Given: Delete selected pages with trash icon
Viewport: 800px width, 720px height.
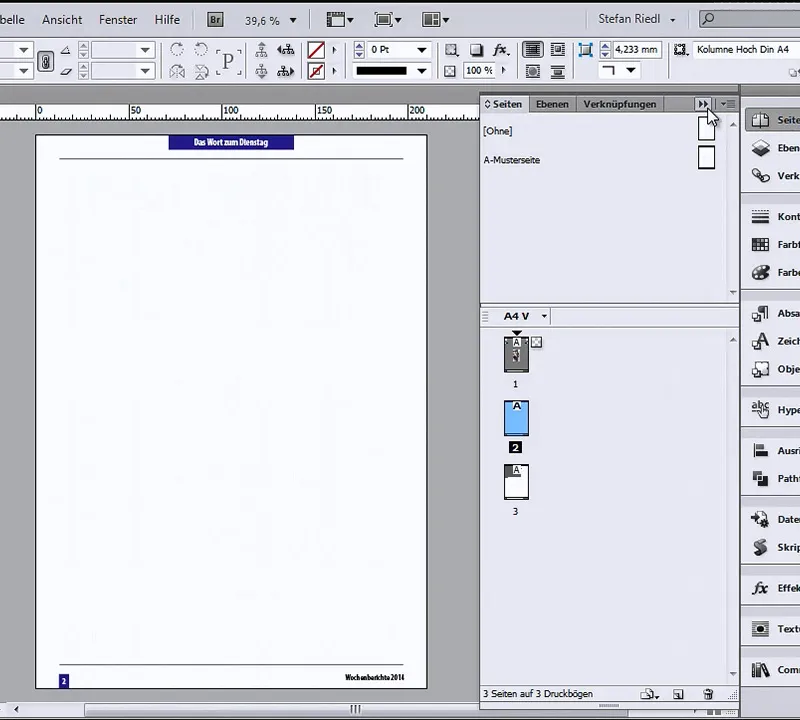Looking at the screenshot, I should 708,694.
